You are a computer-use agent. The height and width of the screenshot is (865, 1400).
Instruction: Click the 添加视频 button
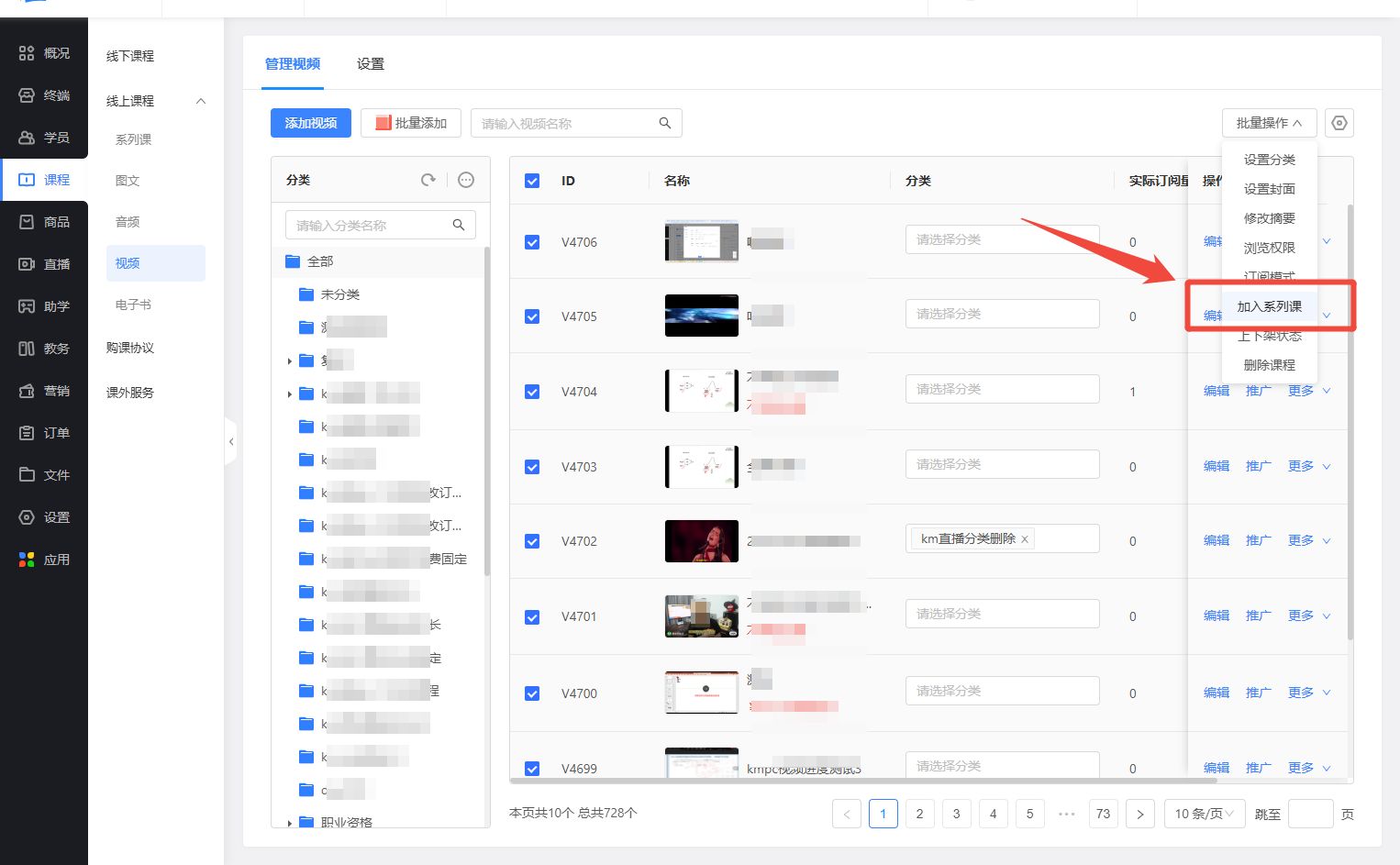pos(310,123)
